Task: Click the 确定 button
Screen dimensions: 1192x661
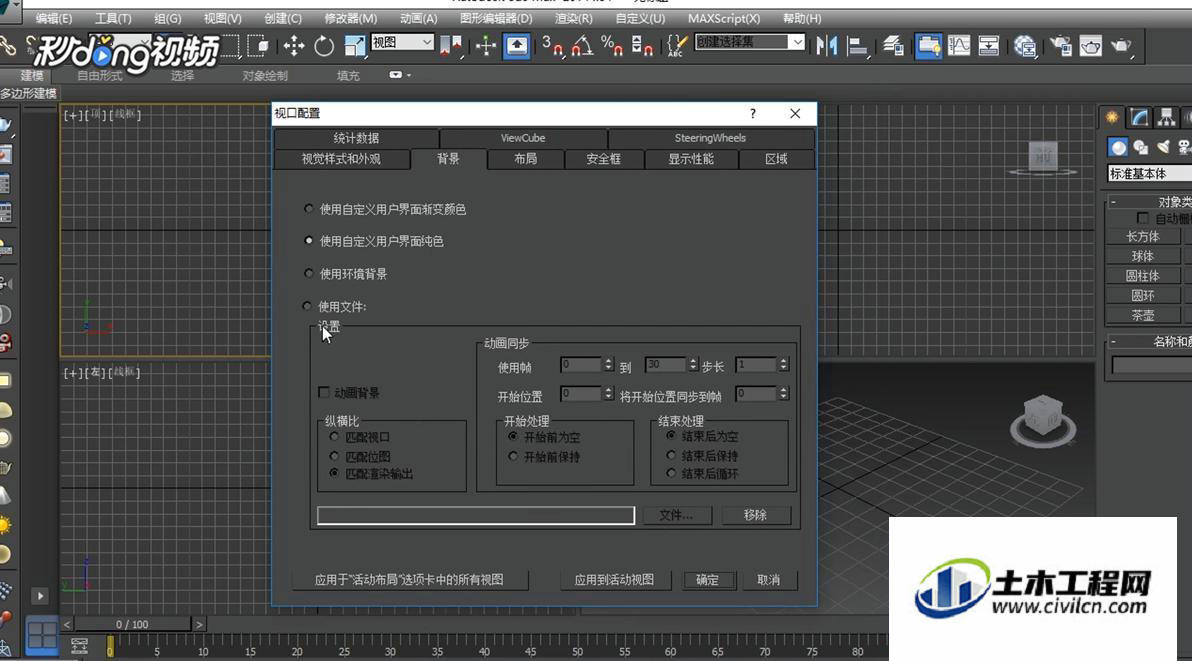Action: (708, 580)
